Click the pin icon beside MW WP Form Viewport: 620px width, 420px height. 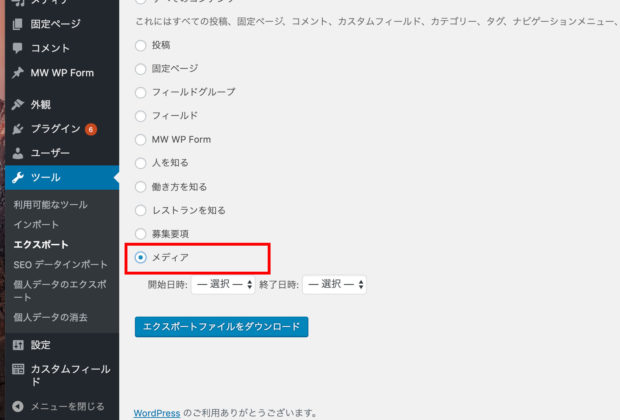coord(18,73)
